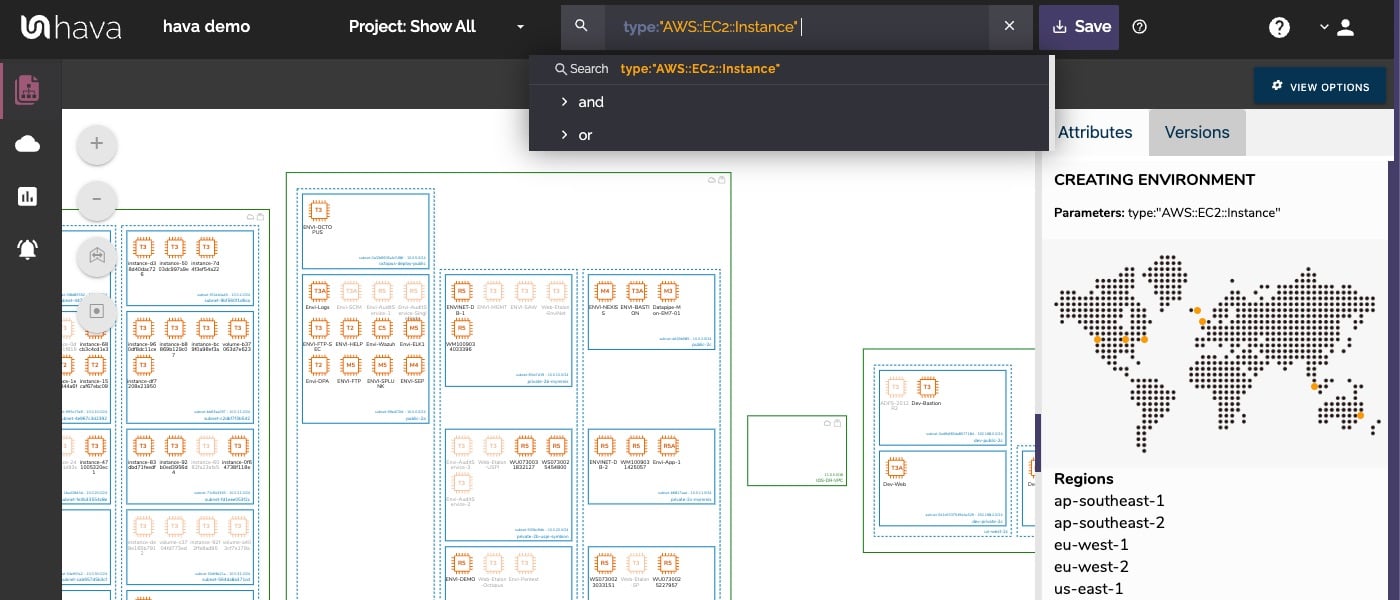
Task: Expand the "and" search operator
Action: 790,102
